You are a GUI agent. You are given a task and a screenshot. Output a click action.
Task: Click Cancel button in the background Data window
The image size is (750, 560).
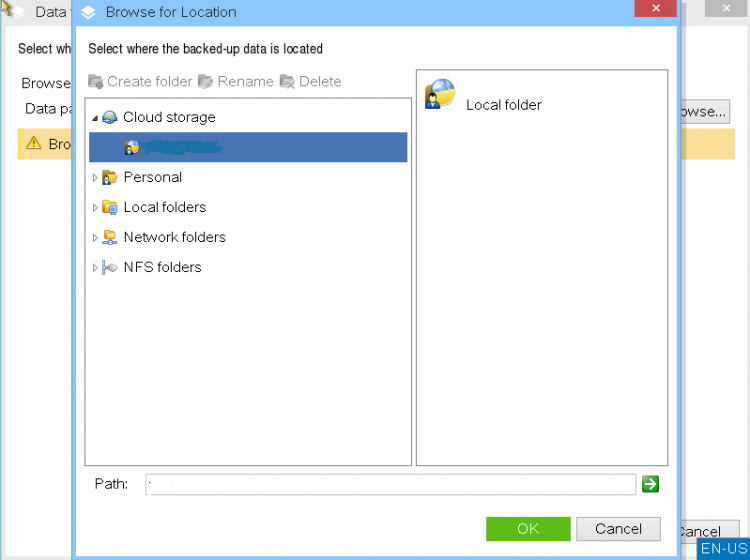click(709, 531)
